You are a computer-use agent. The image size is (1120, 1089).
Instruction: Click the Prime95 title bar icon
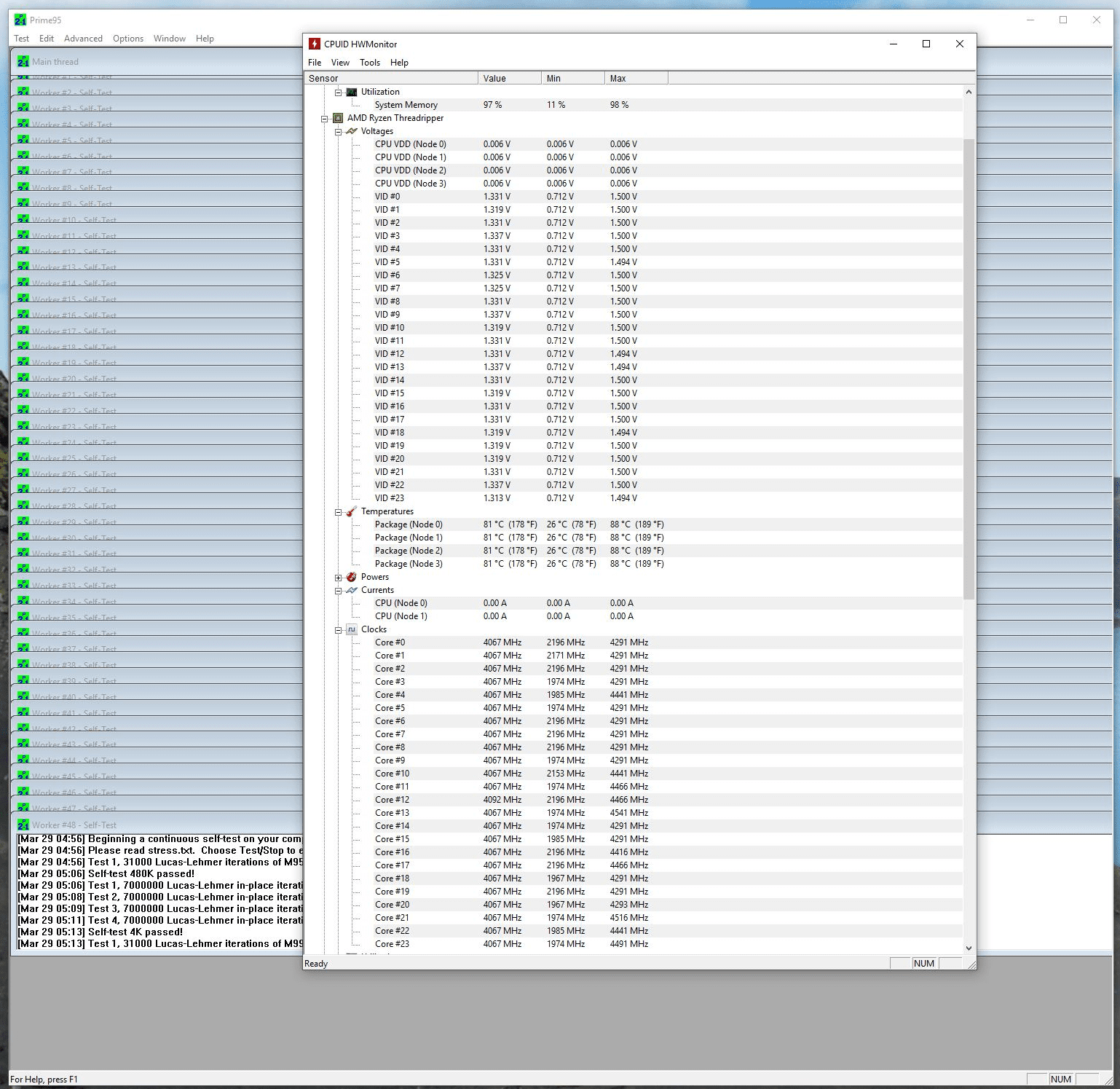(x=20, y=20)
